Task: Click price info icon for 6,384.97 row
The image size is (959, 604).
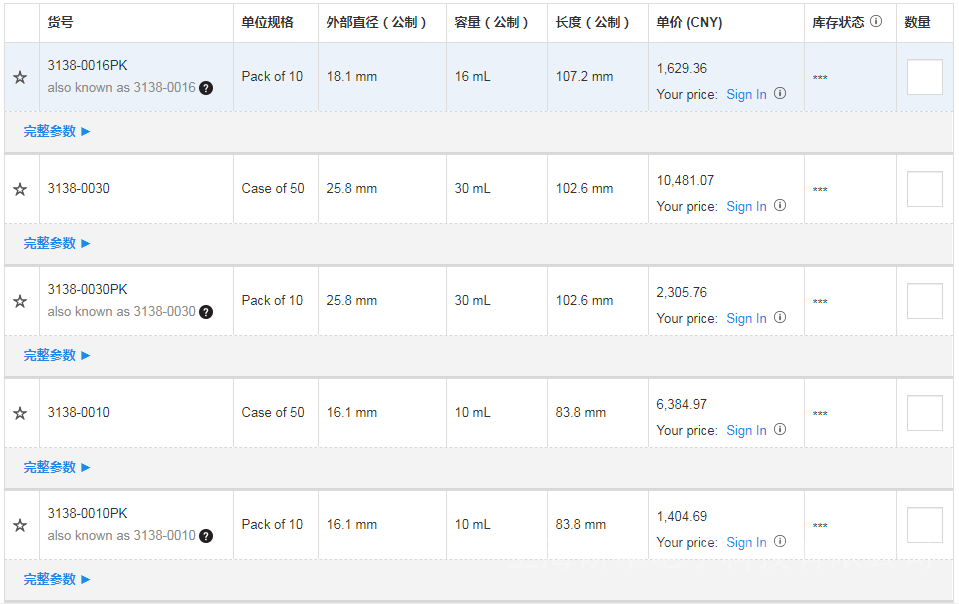Action: (780, 430)
